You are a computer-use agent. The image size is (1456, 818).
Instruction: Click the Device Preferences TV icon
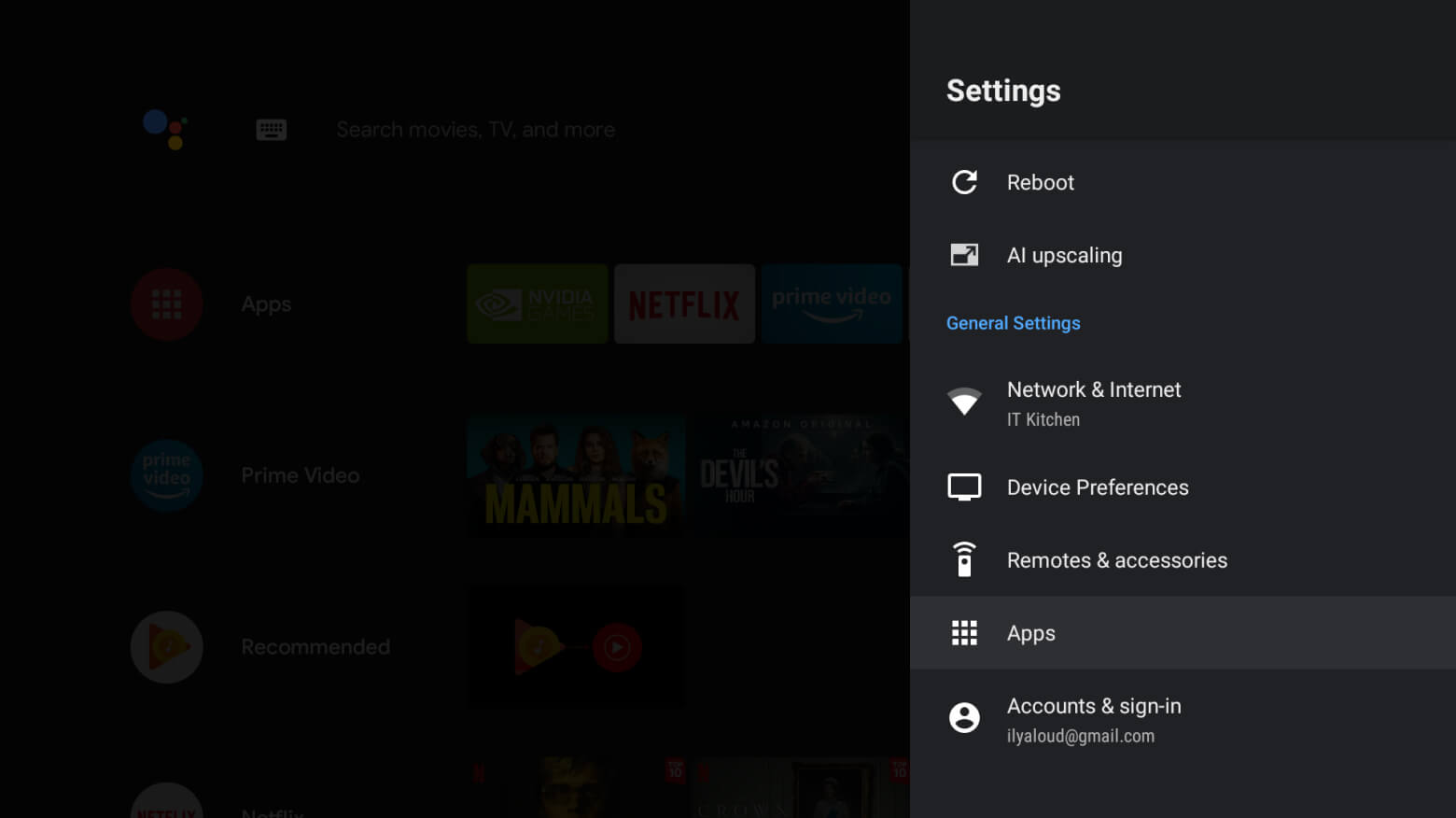[964, 487]
